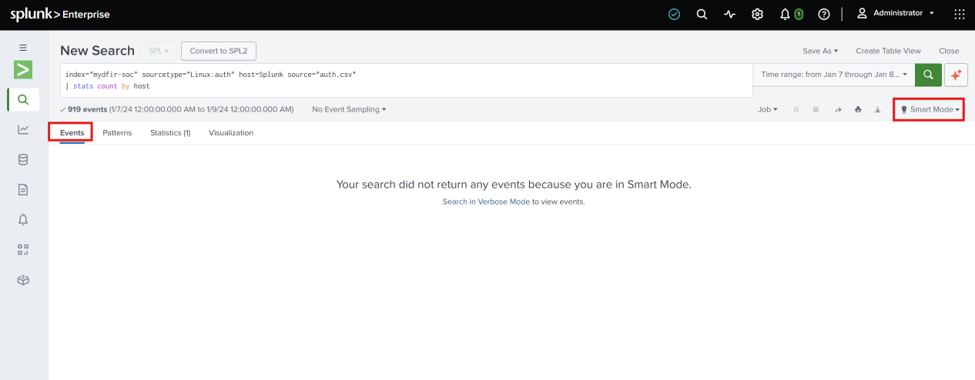Screen dimensions: 975x380
Task: Open the time range picker dropdown
Action: (x=834, y=75)
